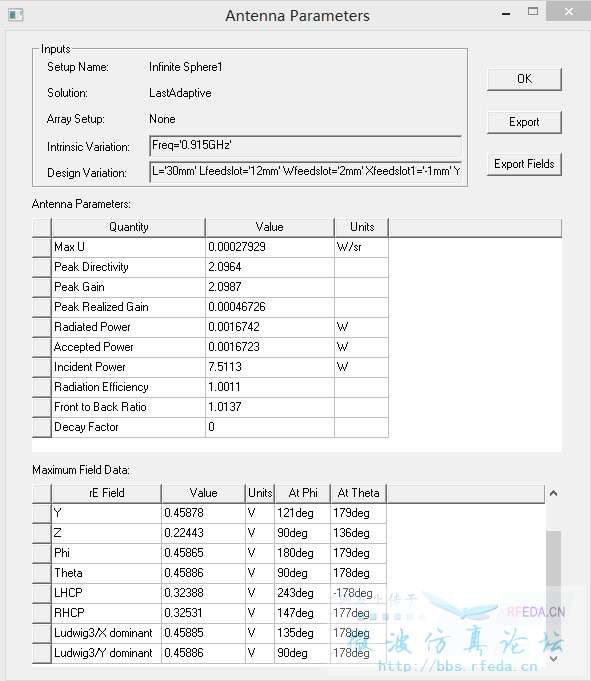This screenshot has width=591, height=681.
Task: Click the Export button
Action: pyautogui.click(x=524, y=122)
